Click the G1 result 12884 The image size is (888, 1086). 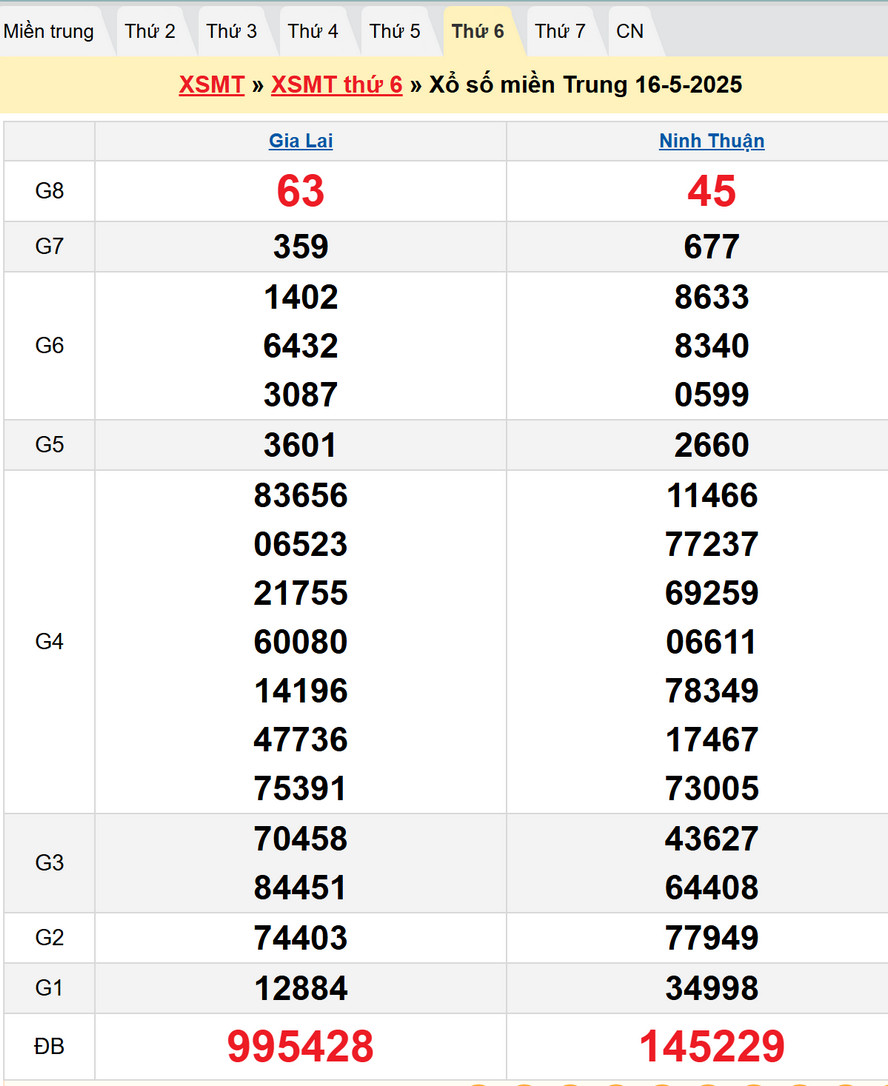point(301,988)
